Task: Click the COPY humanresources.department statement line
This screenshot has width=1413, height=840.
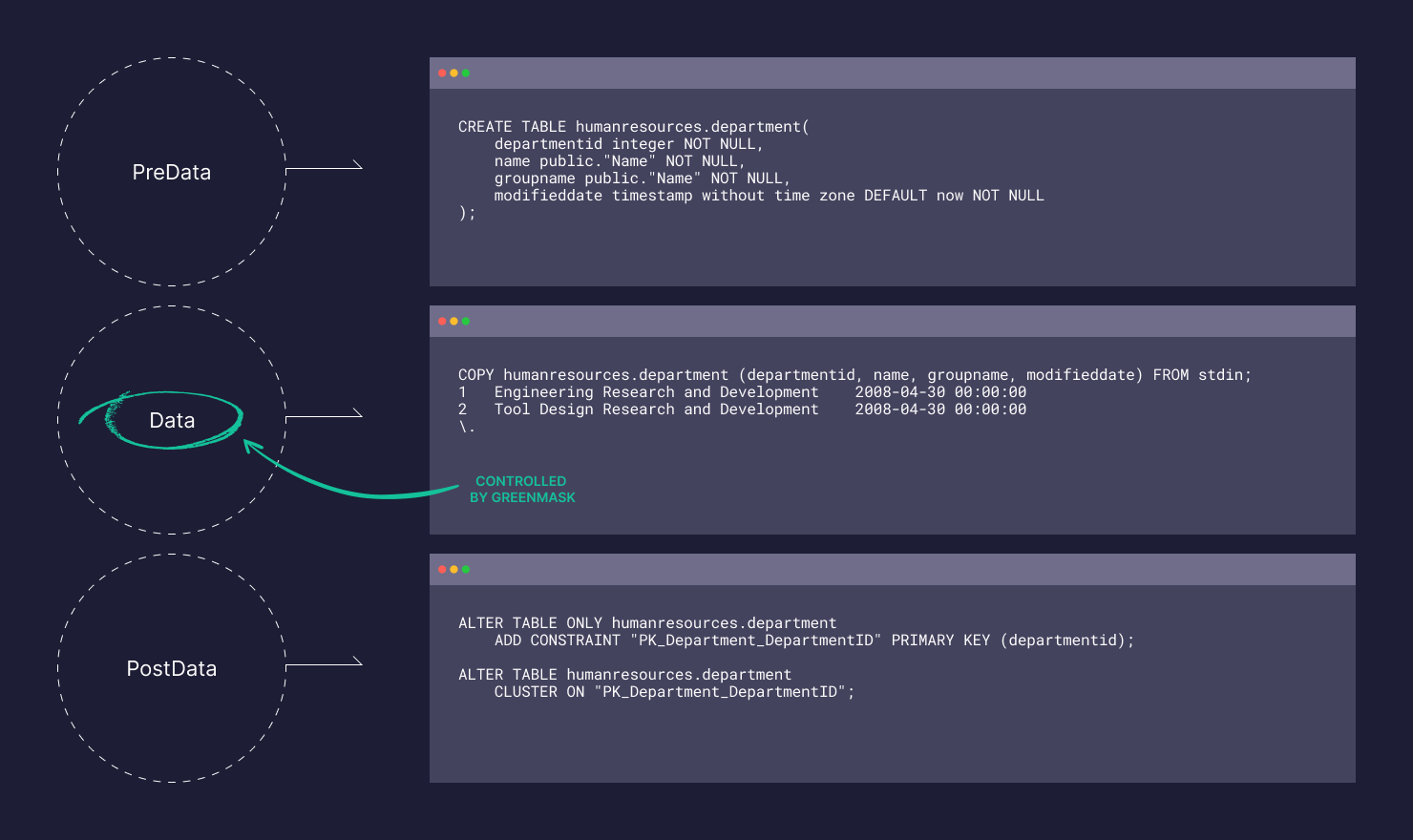Action: (x=854, y=375)
